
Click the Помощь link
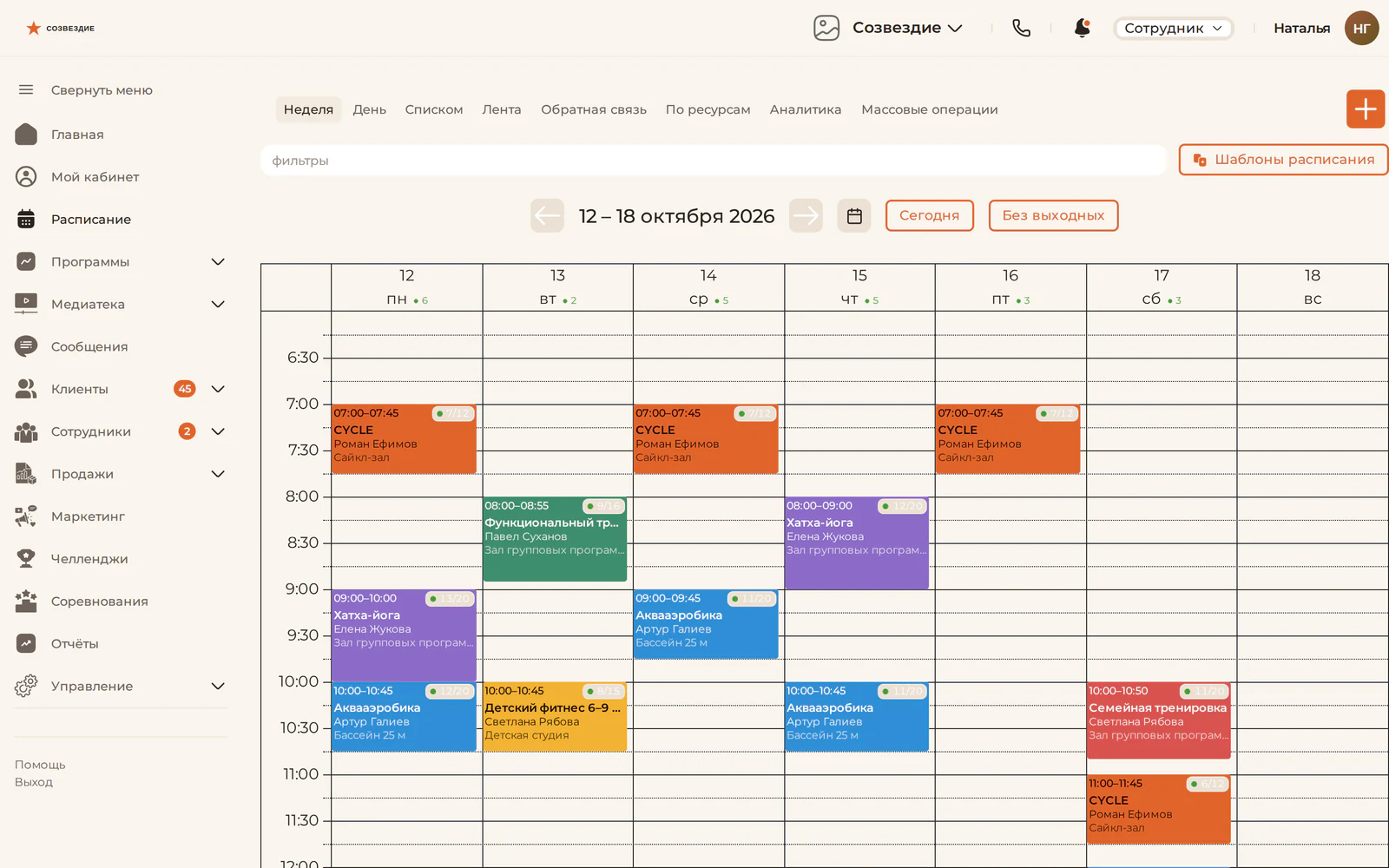point(40,765)
